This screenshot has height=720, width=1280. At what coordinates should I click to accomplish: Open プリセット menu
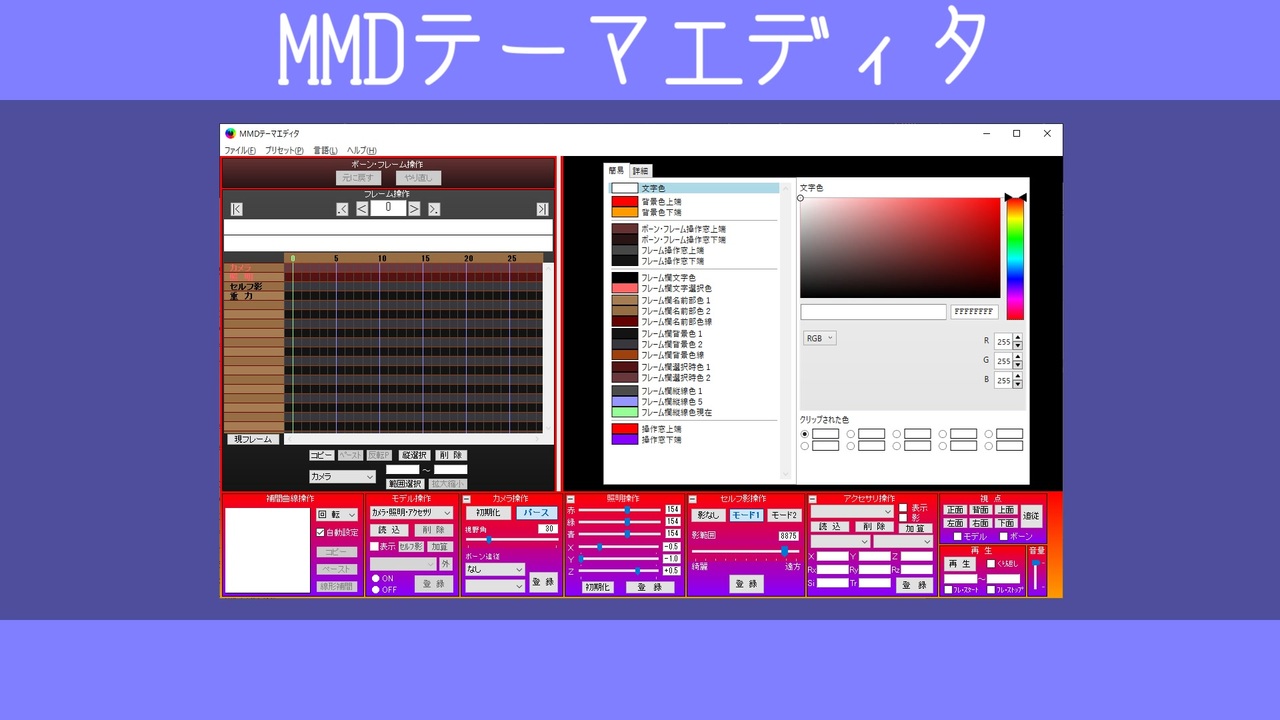(284, 150)
